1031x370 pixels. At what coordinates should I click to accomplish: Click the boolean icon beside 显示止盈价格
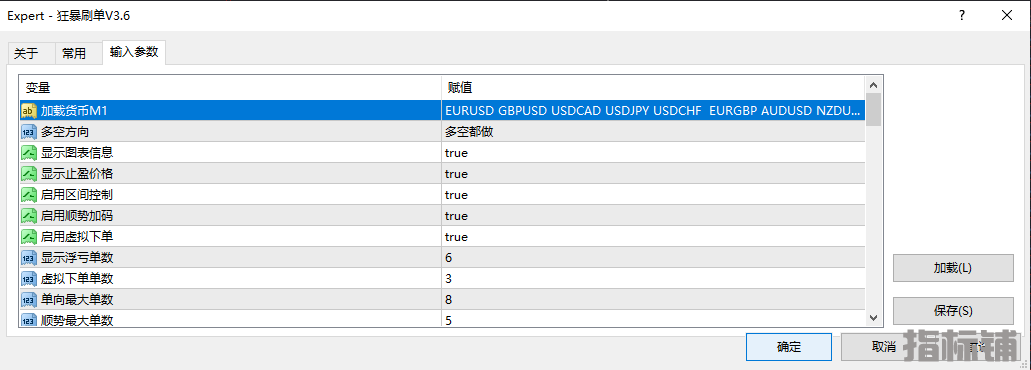click(29, 173)
